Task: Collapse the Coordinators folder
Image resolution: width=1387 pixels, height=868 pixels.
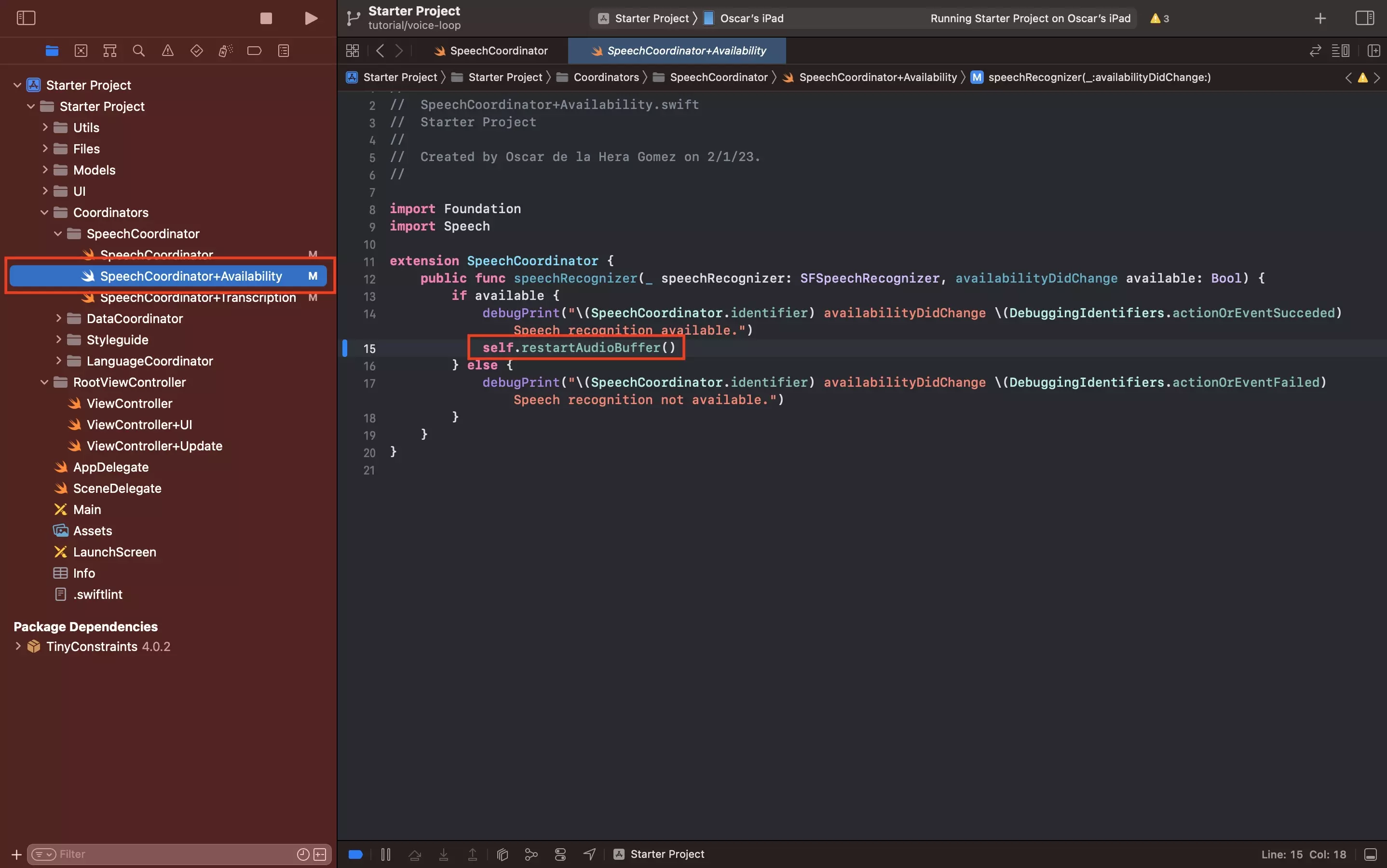Action: coord(45,212)
